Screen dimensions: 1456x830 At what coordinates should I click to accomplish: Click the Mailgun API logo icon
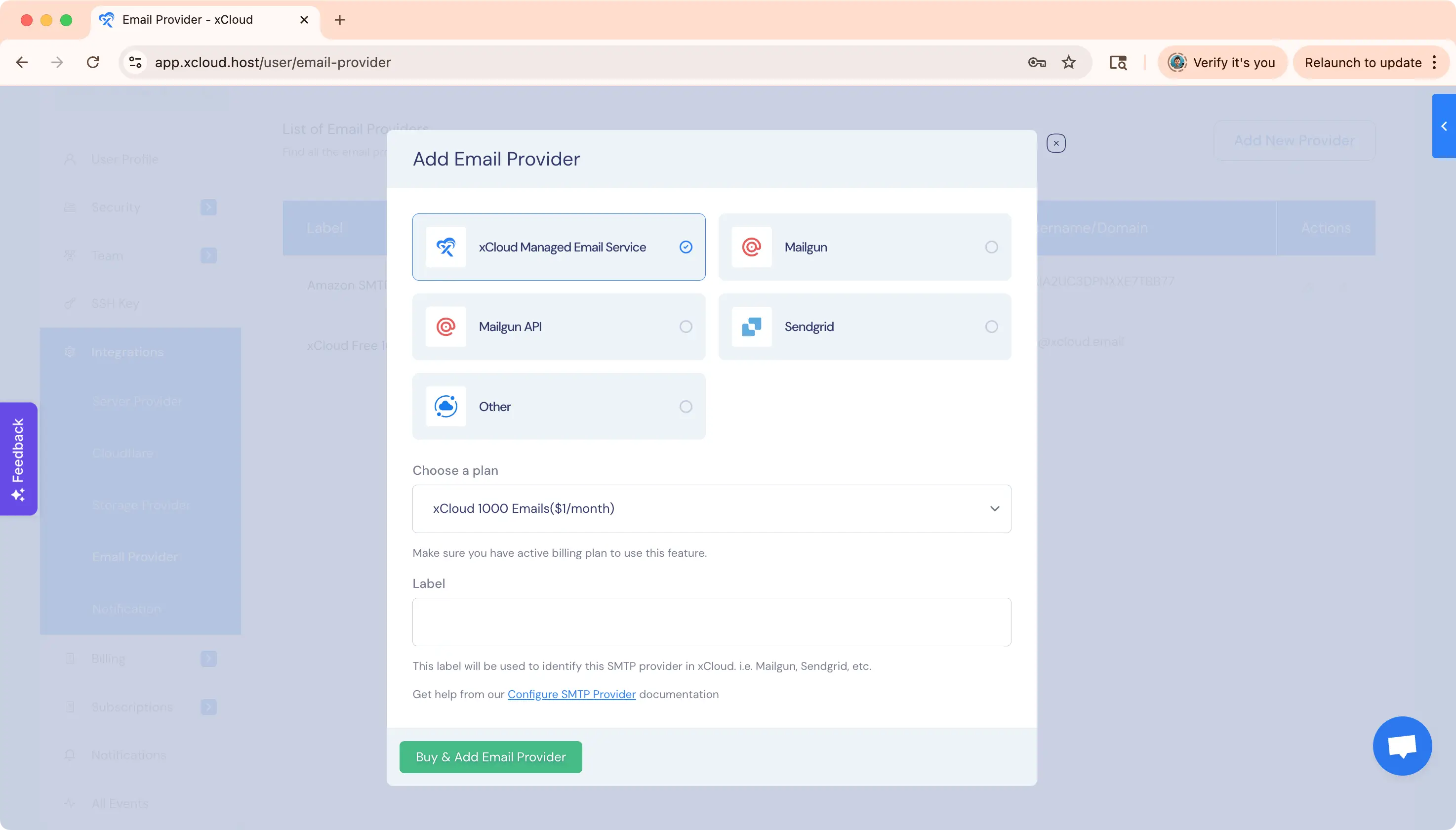445,327
